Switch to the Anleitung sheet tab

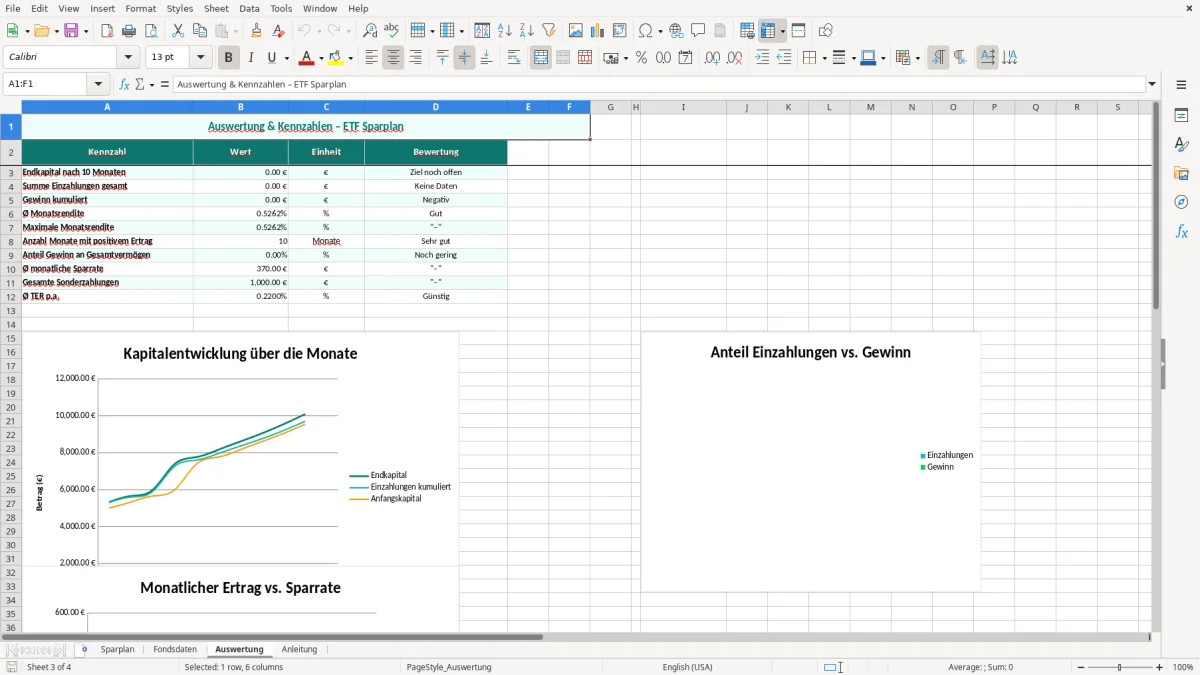[x=299, y=650]
